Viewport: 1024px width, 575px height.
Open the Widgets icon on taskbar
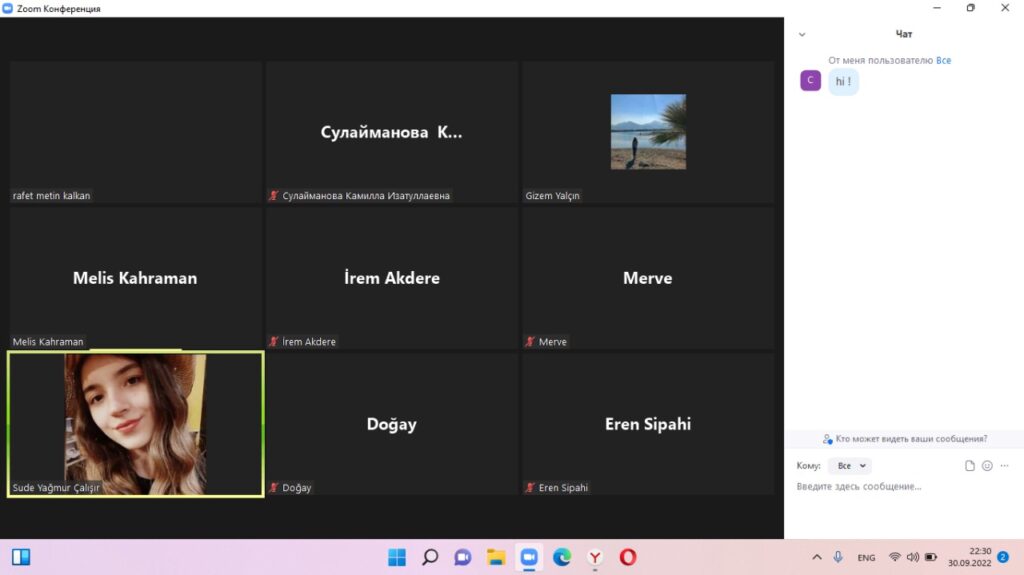[x=21, y=557]
